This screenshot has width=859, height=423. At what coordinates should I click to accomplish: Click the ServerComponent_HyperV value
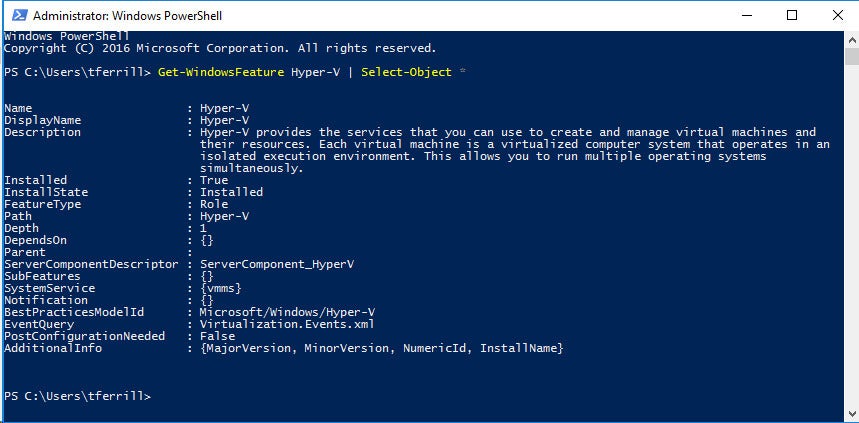[x=277, y=264]
